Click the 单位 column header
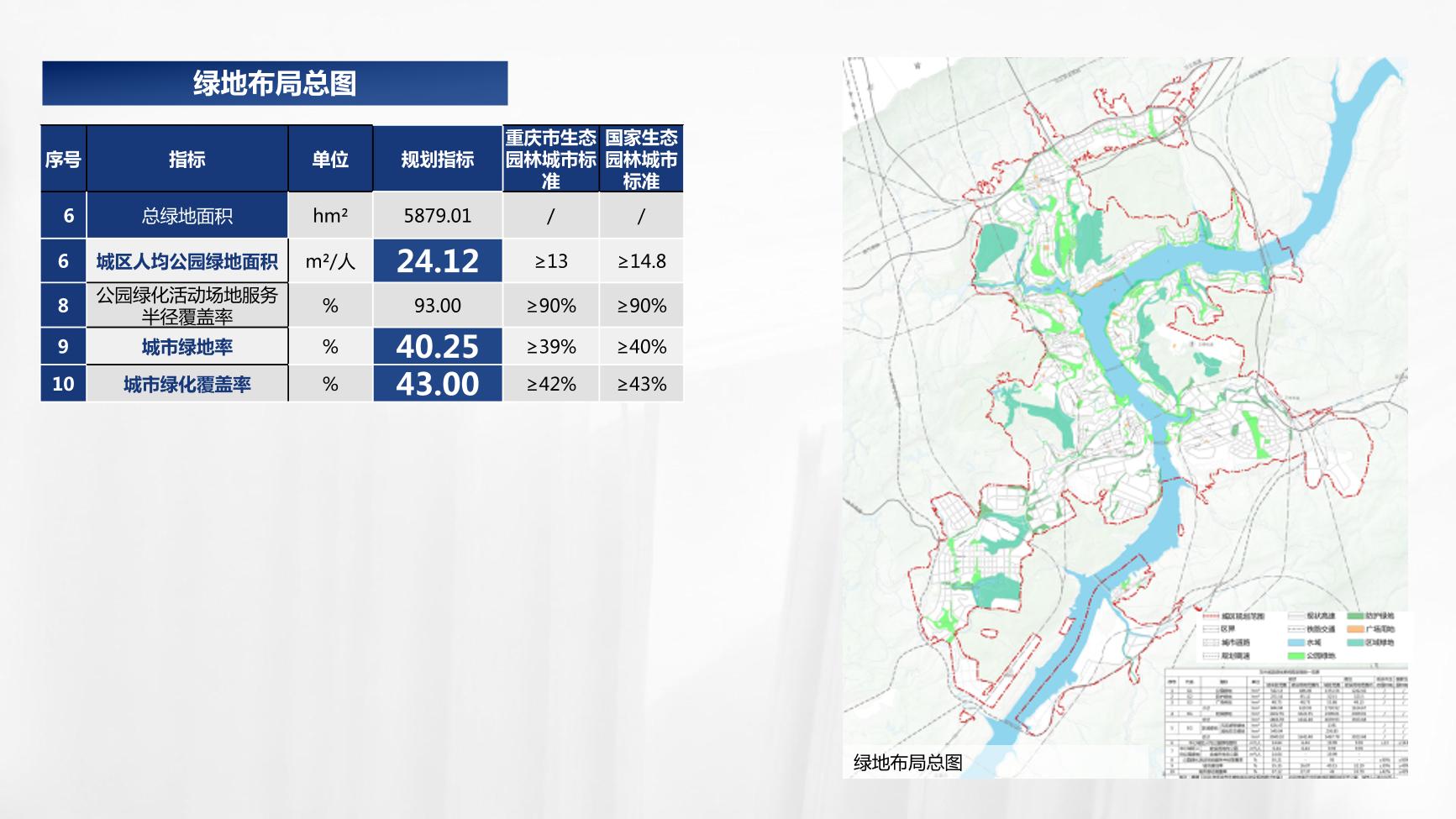Screen dimensions: 1456x819 pos(330,159)
